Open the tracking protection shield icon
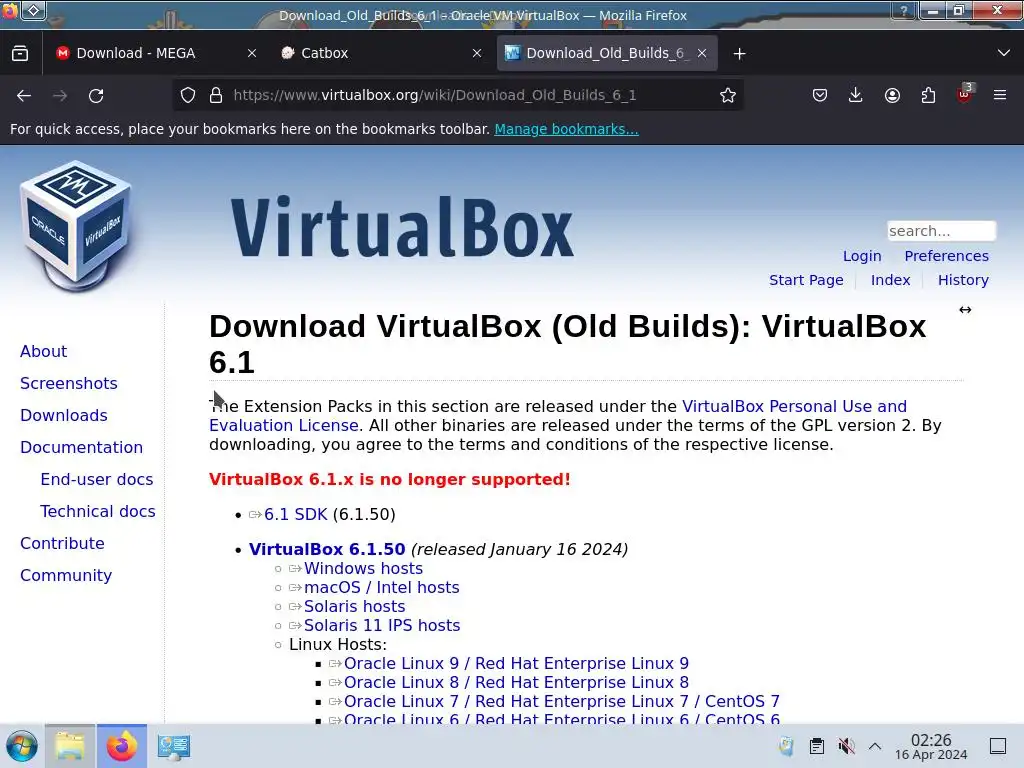This screenshot has height=768, width=1024. [x=188, y=95]
